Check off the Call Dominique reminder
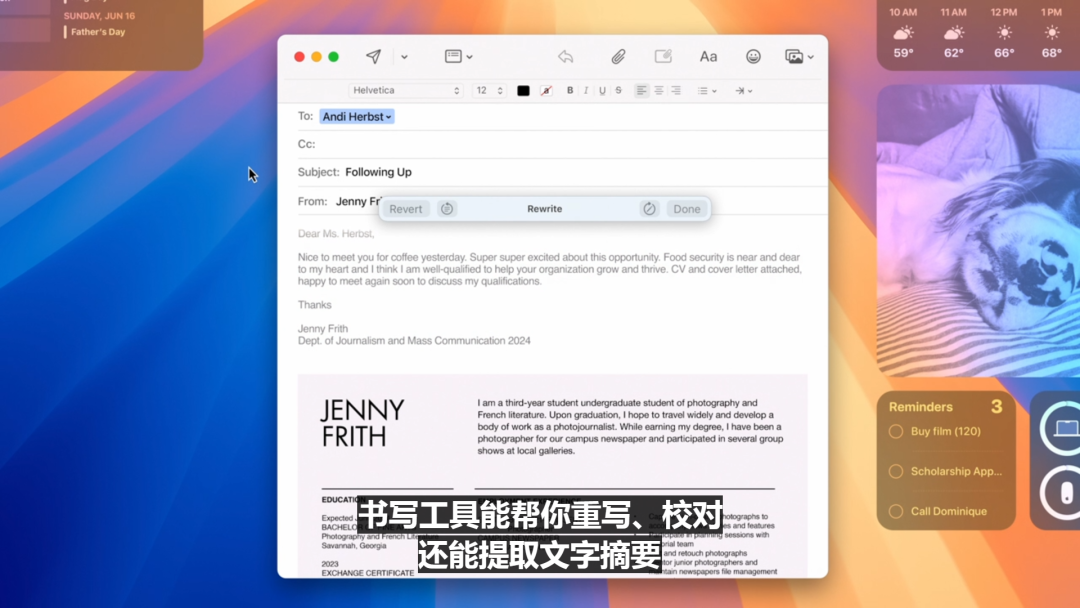This screenshot has height=608, width=1080. pos(895,511)
